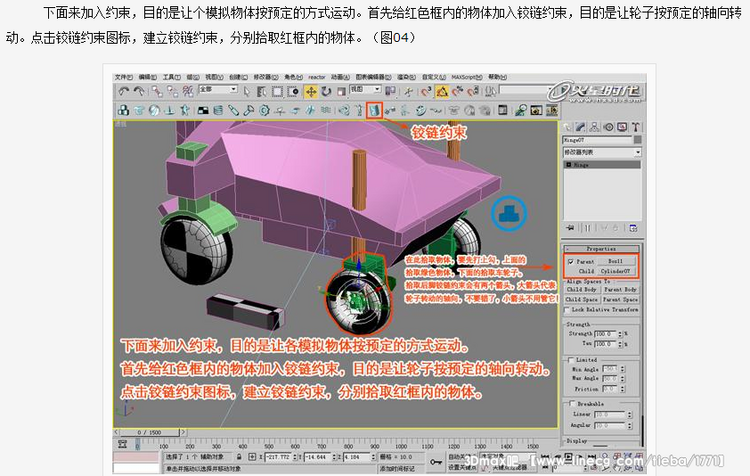Click the 3D snaps toggle icon
The image size is (750, 476).
426,91
